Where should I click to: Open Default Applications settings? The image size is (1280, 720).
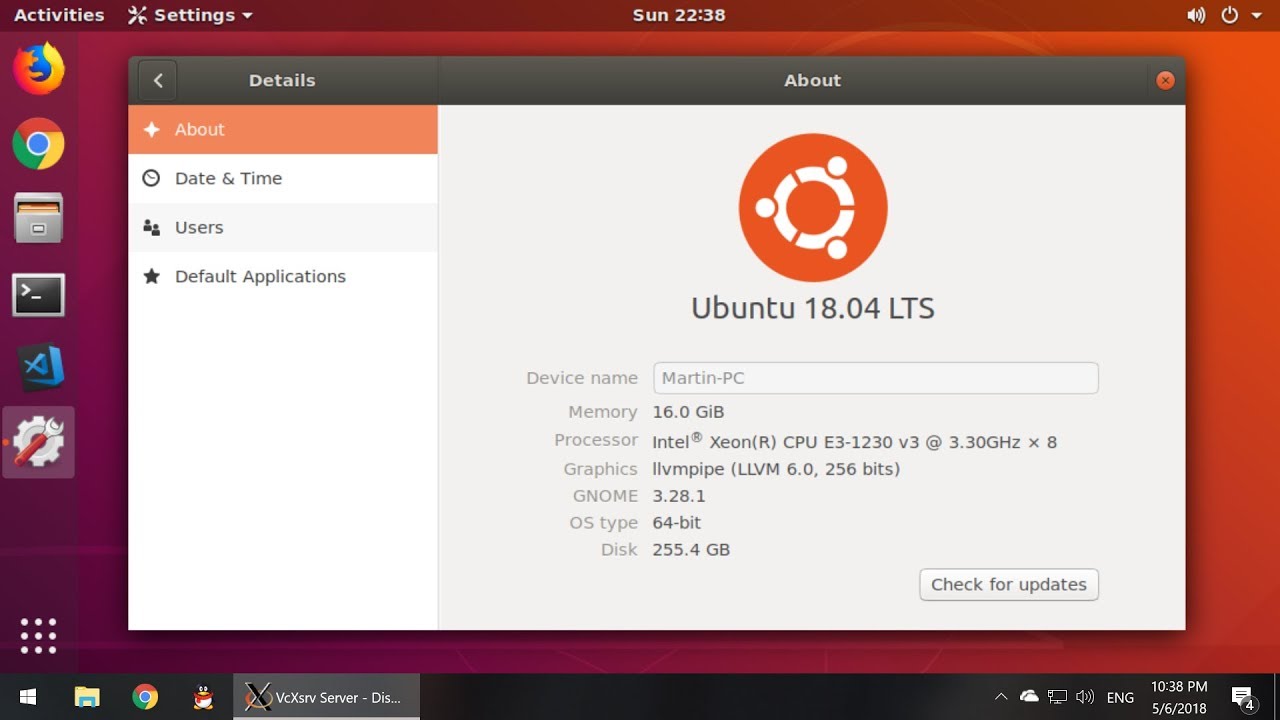(x=283, y=276)
